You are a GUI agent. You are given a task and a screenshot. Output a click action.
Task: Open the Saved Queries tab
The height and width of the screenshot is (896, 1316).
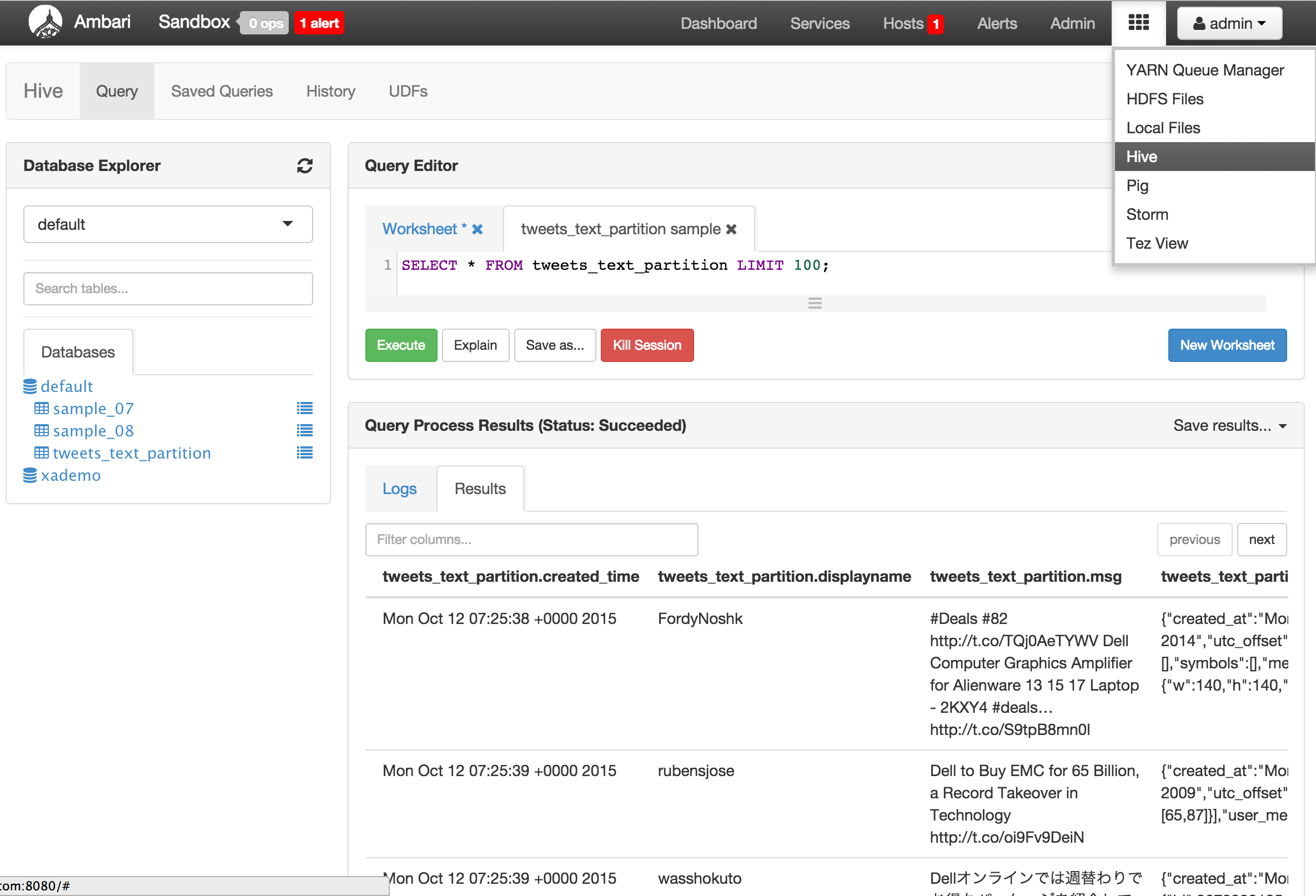pyautogui.click(x=222, y=91)
